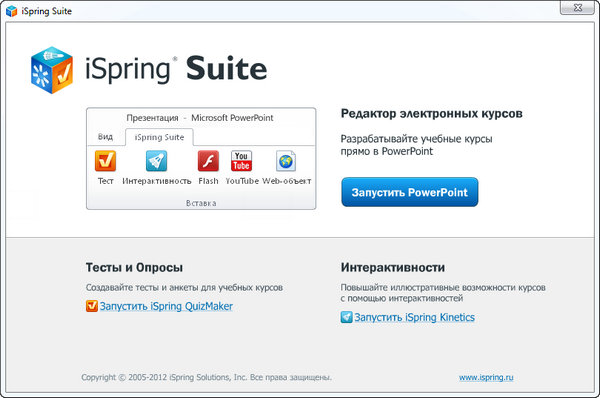Image resolution: width=600 pixels, height=398 pixels.
Task: Click the 'Создавайте тесты и анкеты' description
Action: (x=184, y=287)
